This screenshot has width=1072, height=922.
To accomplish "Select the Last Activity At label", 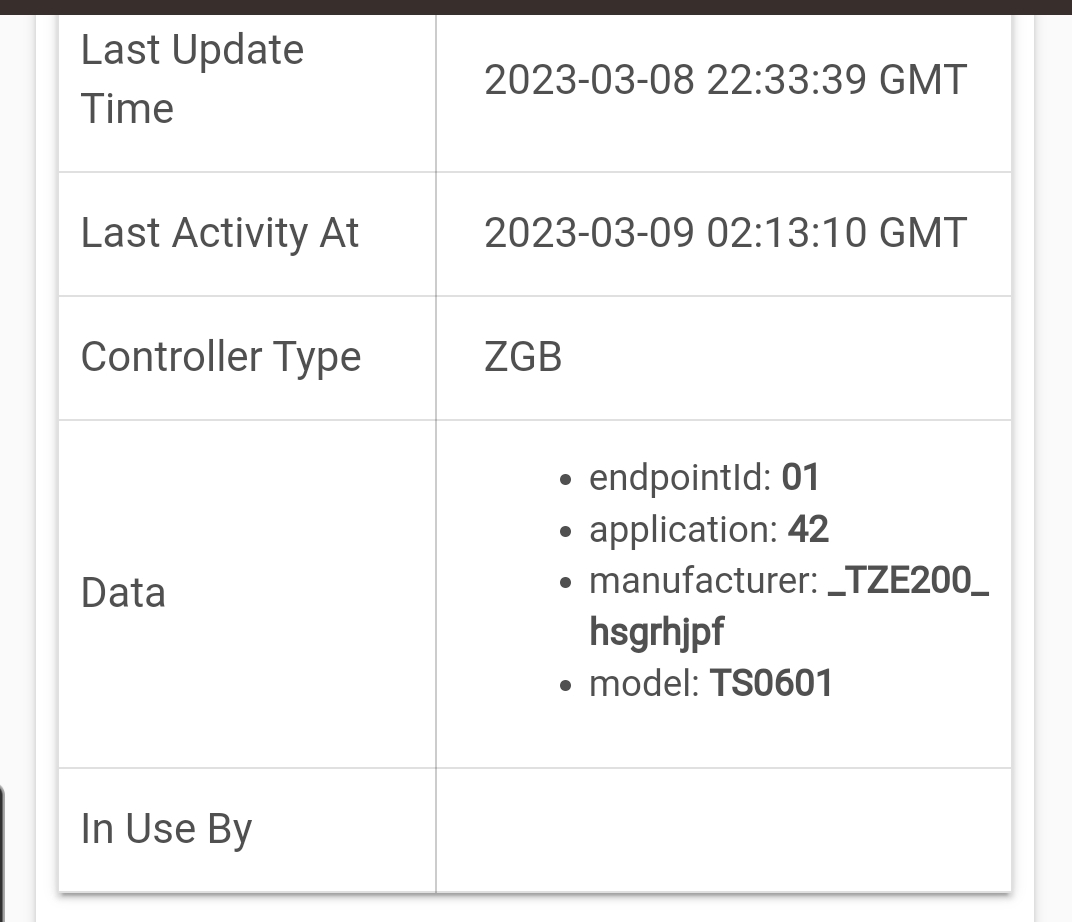I will tap(219, 233).
